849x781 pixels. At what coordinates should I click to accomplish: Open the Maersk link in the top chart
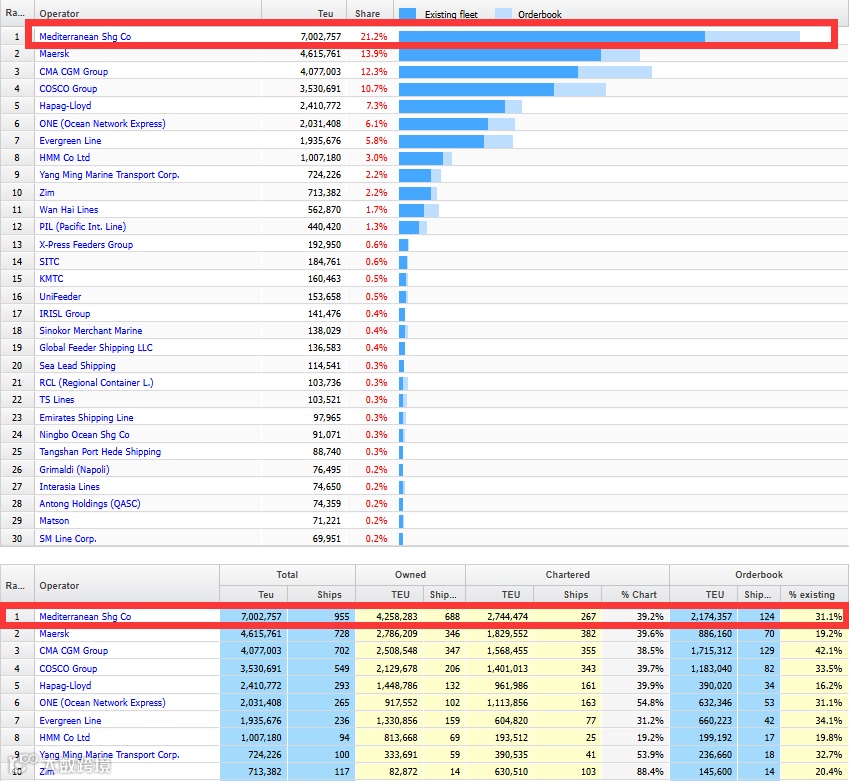click(54, 54)
